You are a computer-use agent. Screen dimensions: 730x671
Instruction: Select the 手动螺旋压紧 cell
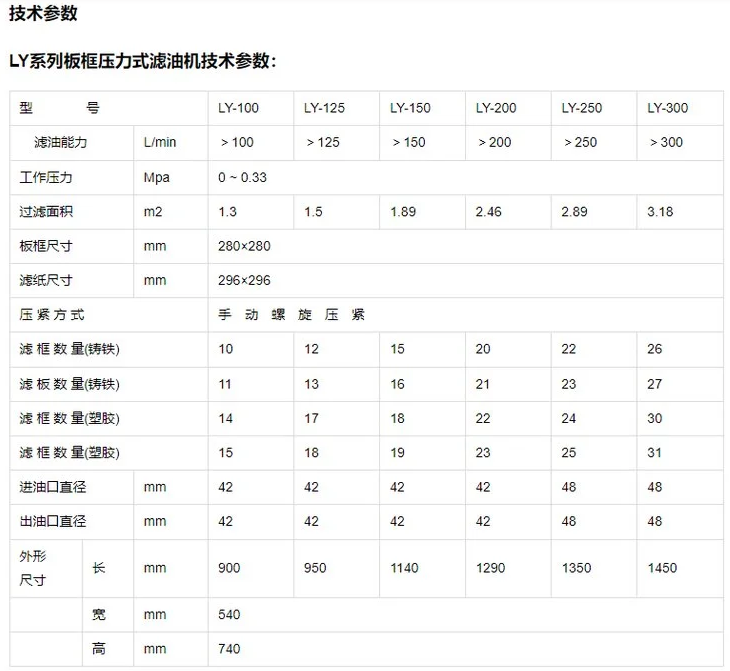coord(291,314)
